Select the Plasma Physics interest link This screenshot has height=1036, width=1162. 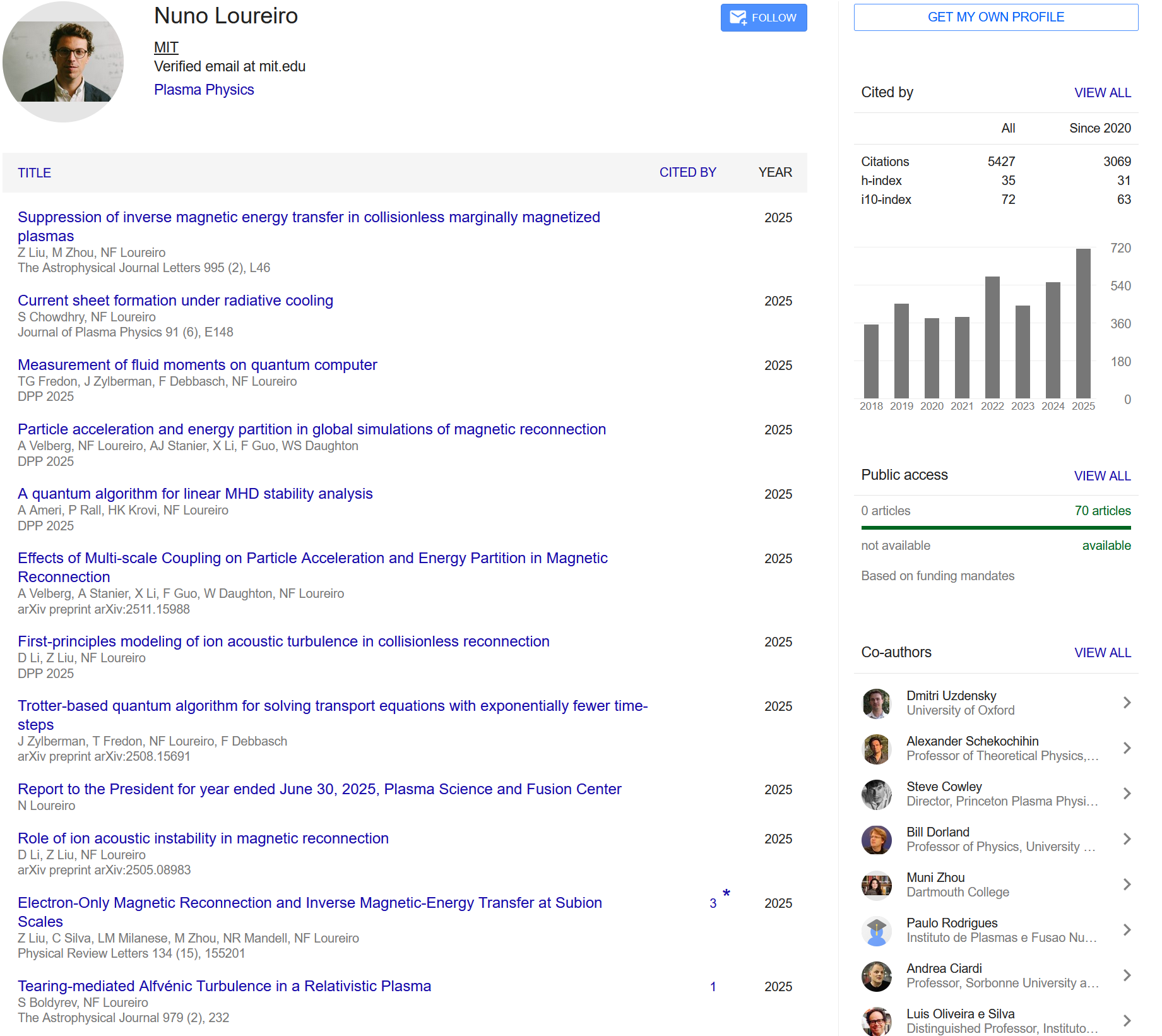coord(204,90)
